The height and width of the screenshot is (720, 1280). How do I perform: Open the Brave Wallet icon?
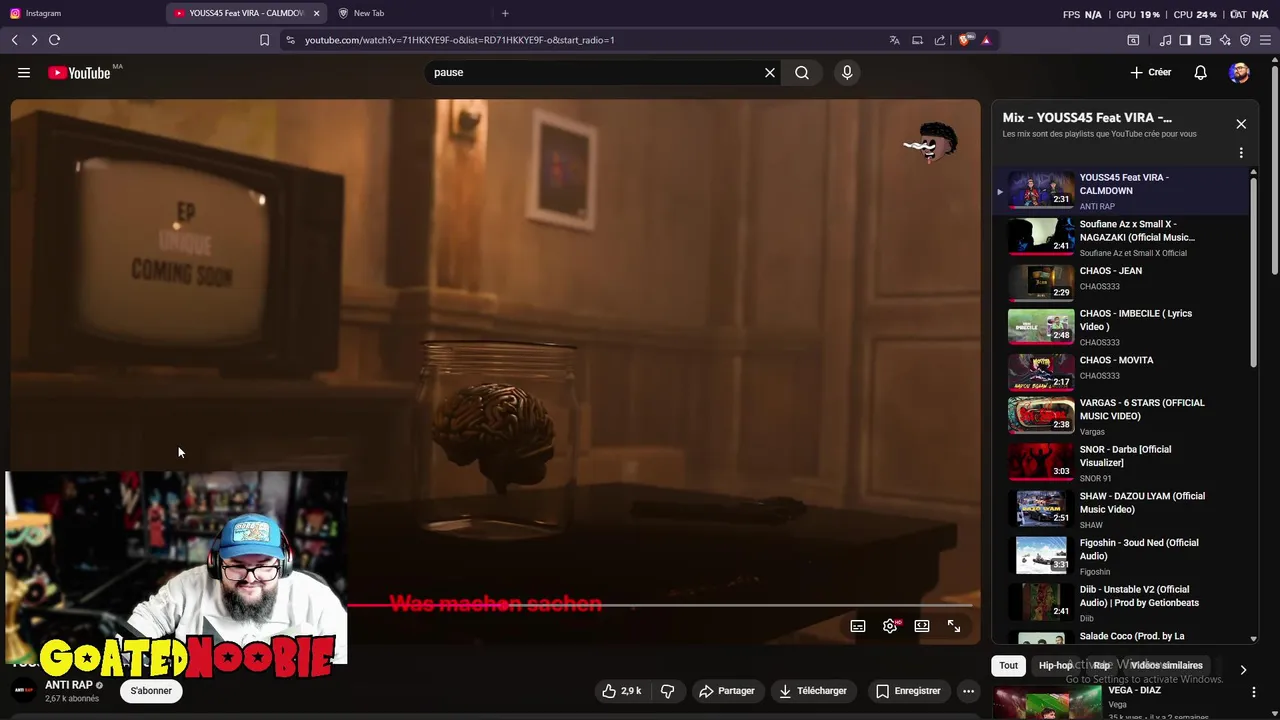pyautogui.click(x=1205, y=40)
